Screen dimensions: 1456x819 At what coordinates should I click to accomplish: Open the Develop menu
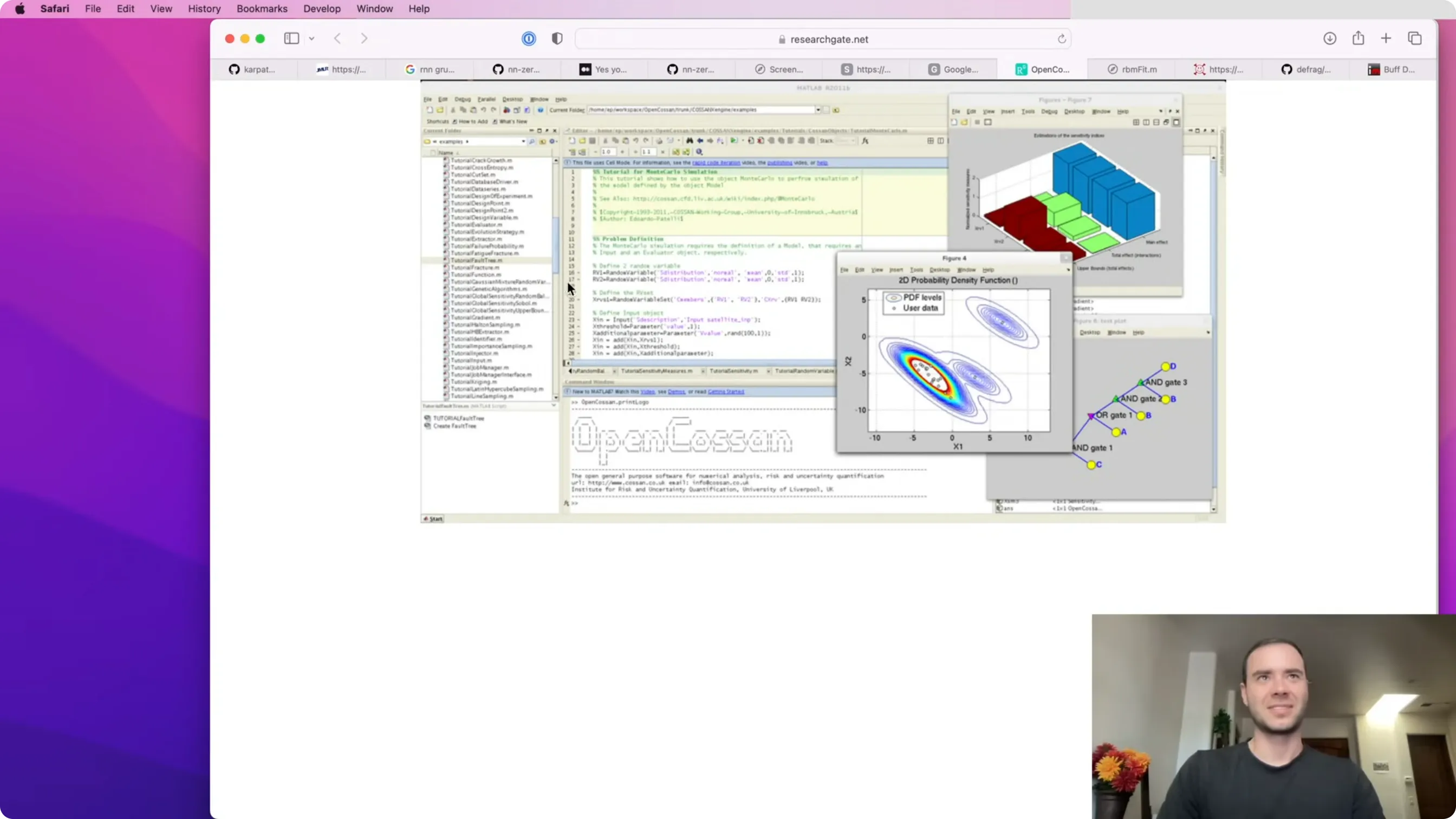click(322, 9)
